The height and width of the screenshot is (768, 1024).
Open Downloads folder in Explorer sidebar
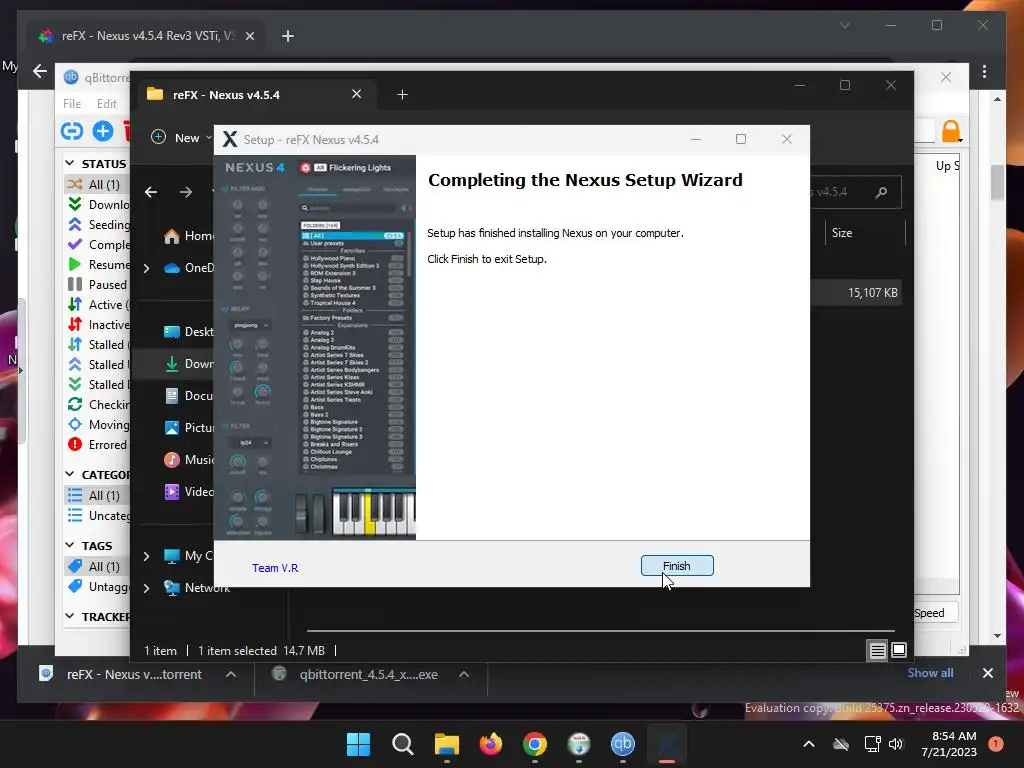tap(190, 364)
